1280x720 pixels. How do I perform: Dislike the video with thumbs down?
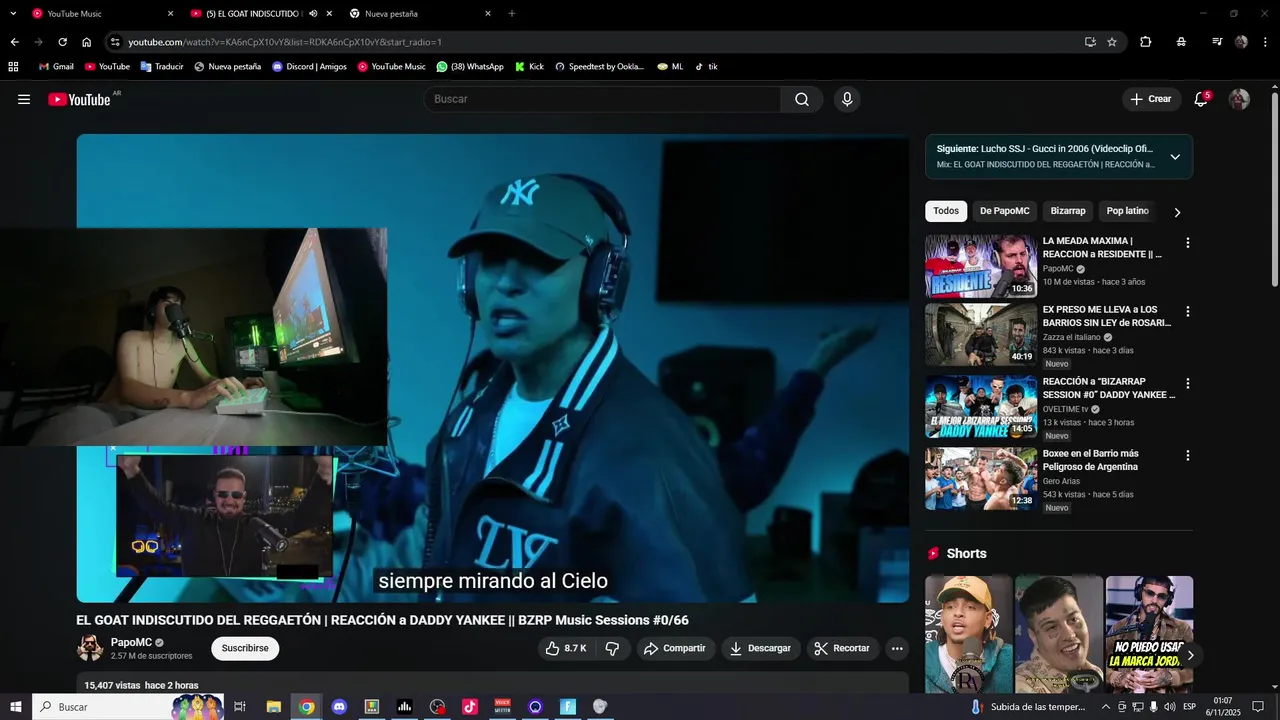(x=612, y=648)
